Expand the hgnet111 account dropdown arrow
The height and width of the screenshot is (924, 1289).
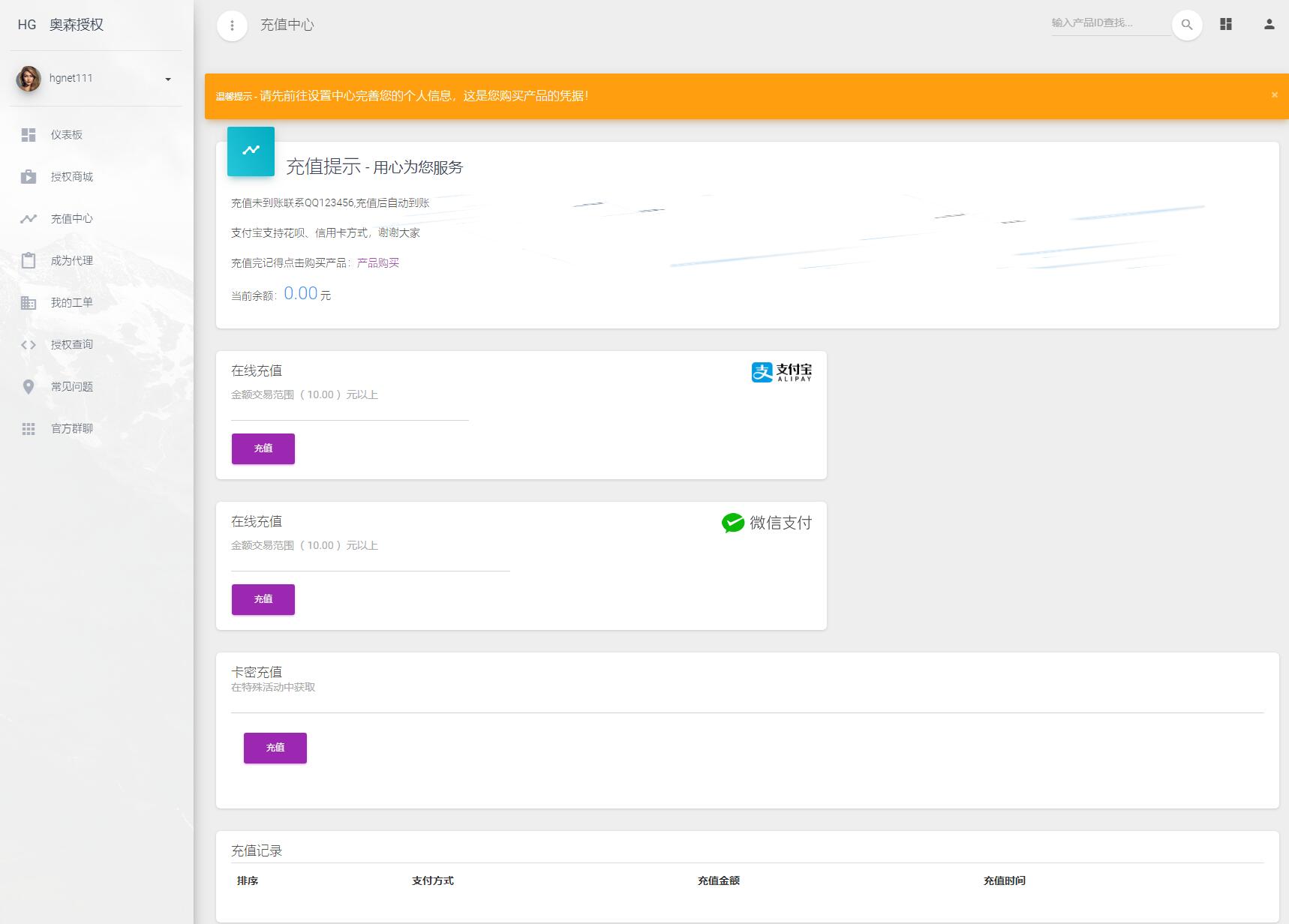(168, 79)
